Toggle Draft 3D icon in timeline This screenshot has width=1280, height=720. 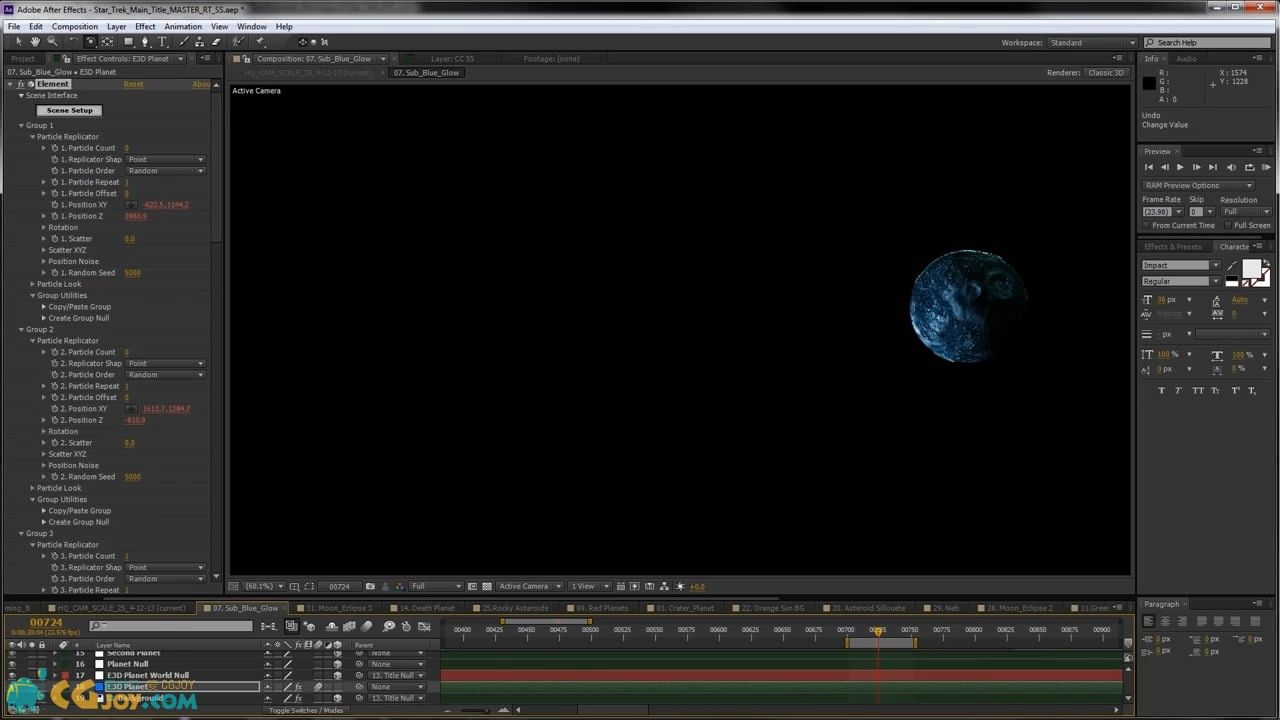point(310,626)
